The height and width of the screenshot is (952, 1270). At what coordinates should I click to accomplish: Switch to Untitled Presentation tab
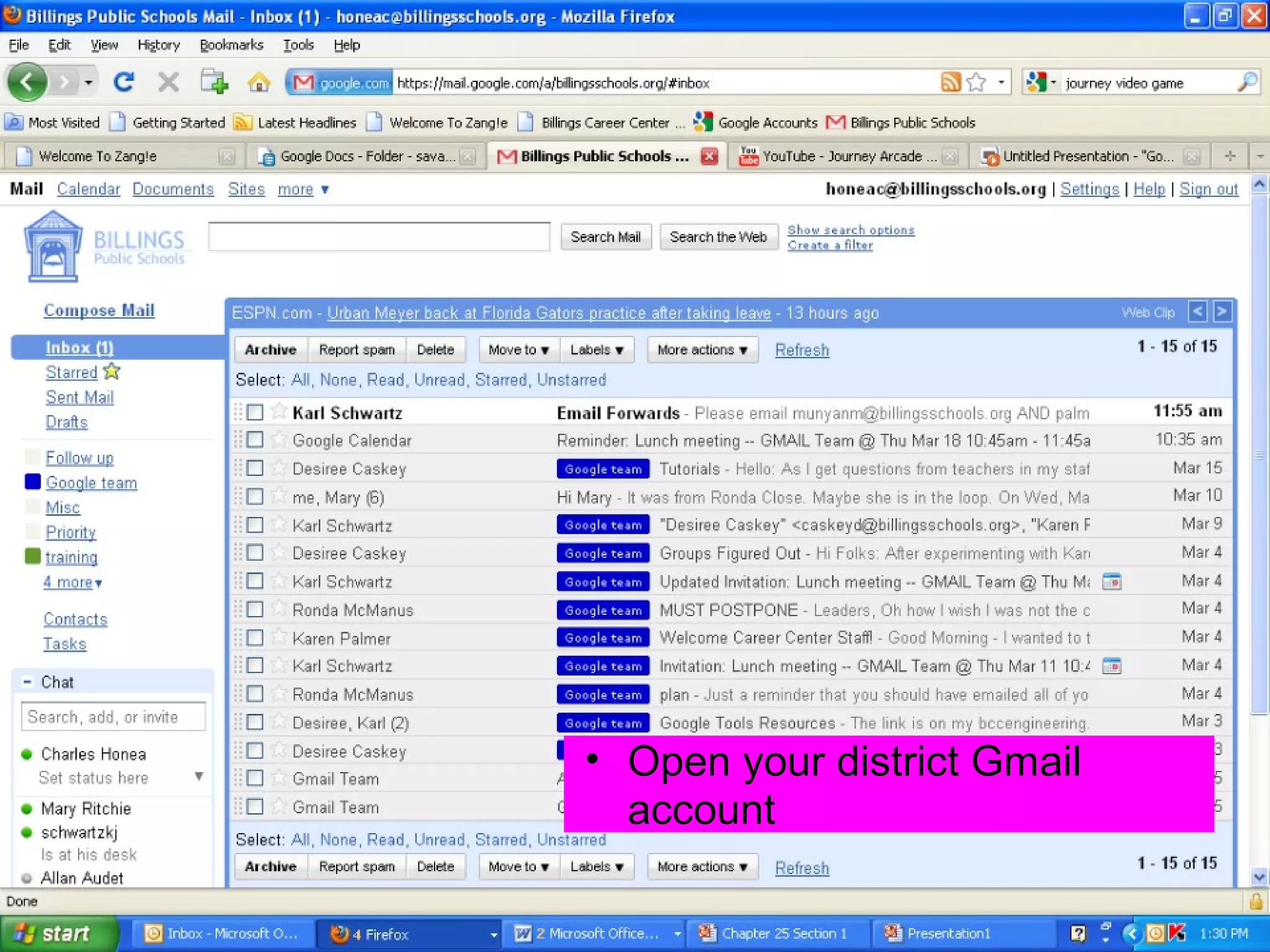[1088, 156]
